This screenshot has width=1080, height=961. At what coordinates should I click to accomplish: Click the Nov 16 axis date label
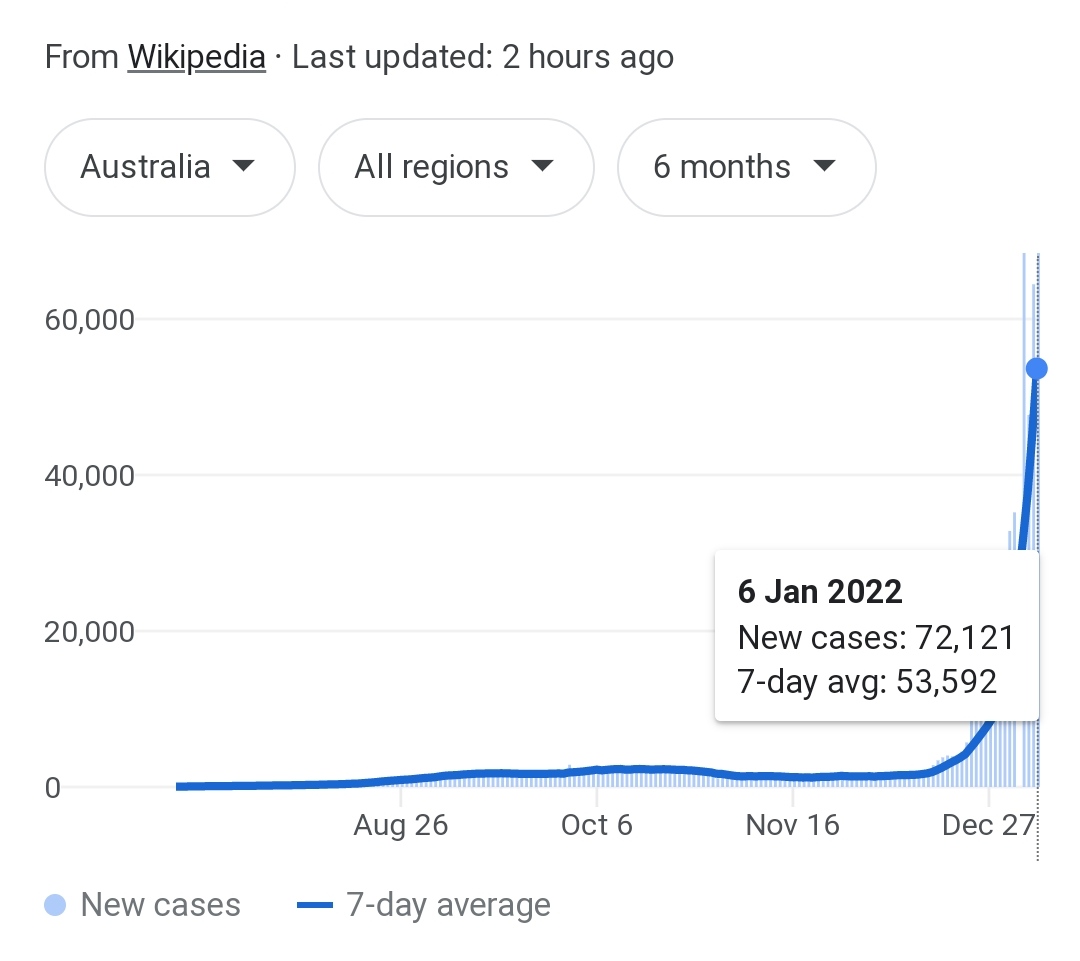point(793,825)
